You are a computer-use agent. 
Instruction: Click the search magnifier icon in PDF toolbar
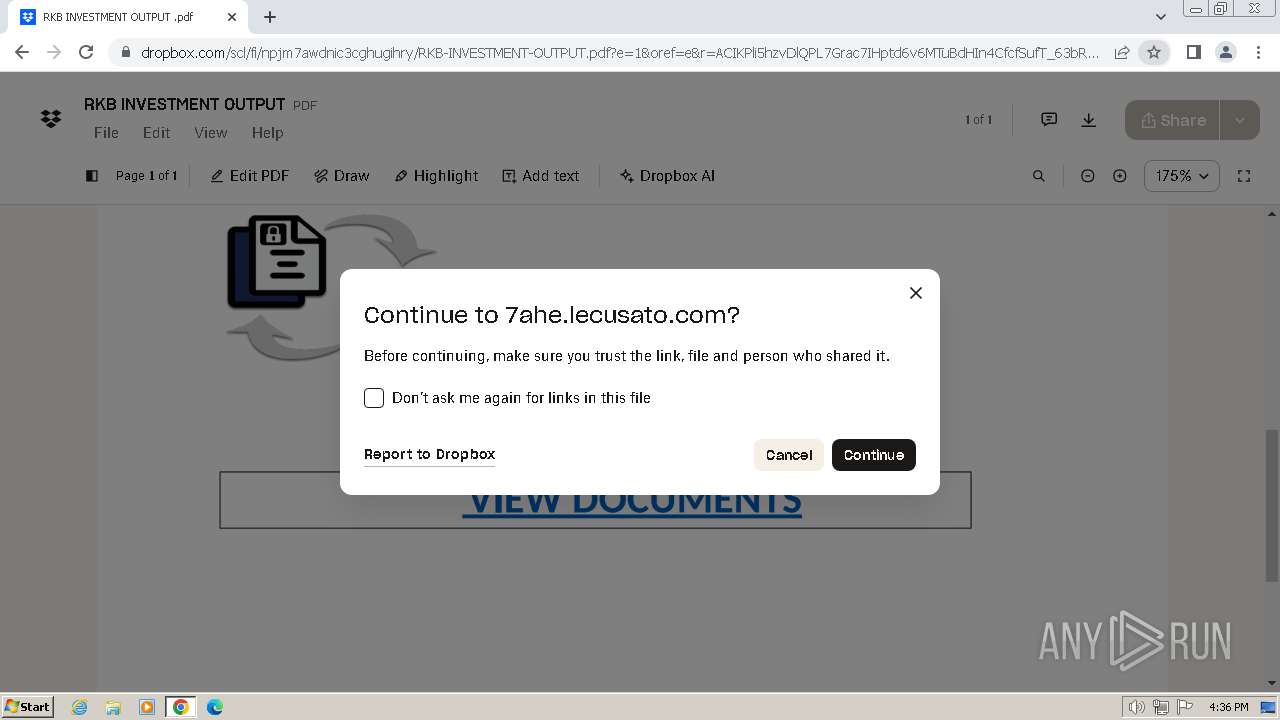click(1039, 176)
